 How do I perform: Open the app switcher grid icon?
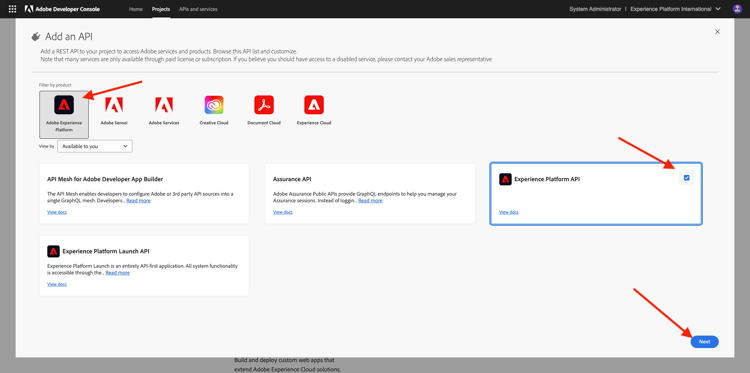pyautogui.click(x=12, y=9)
